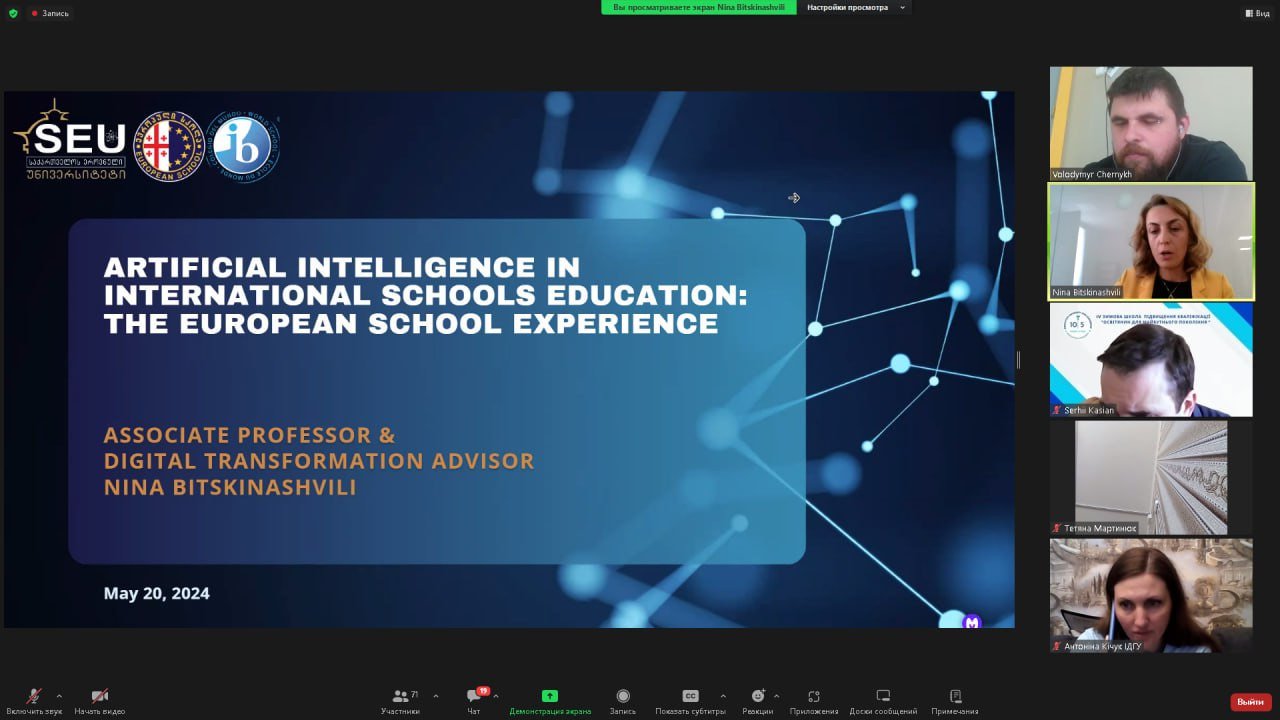Viewport: 1280px width, 720px height.
Task: Click the green shield encryption icon
Action: [13, 13]
